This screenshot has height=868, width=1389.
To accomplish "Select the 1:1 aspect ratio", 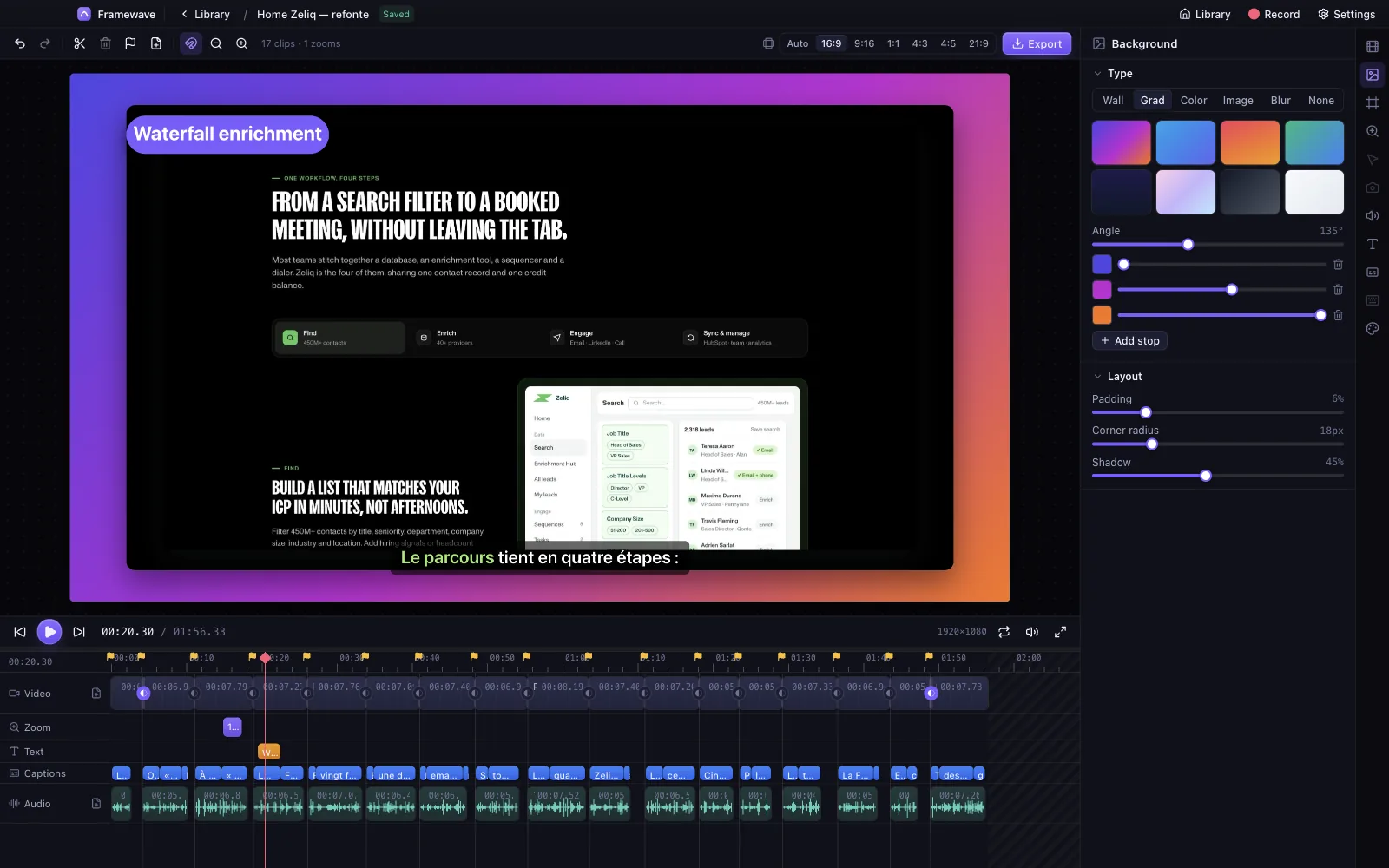I will point(893,43).
